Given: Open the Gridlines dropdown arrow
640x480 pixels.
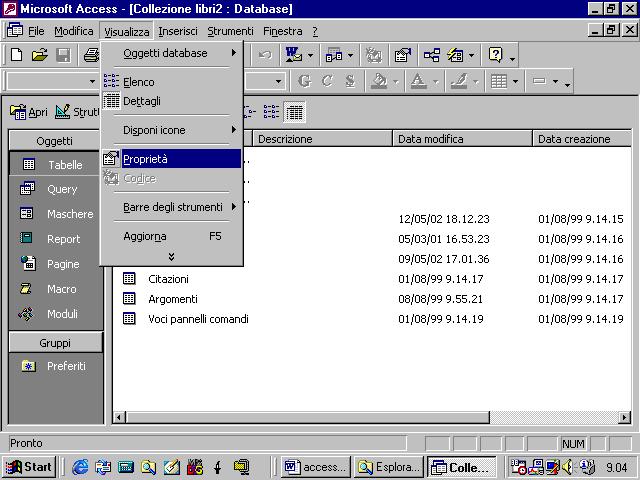Looking at the screenshot, I should pyautogui.click(x=515, y=82).
